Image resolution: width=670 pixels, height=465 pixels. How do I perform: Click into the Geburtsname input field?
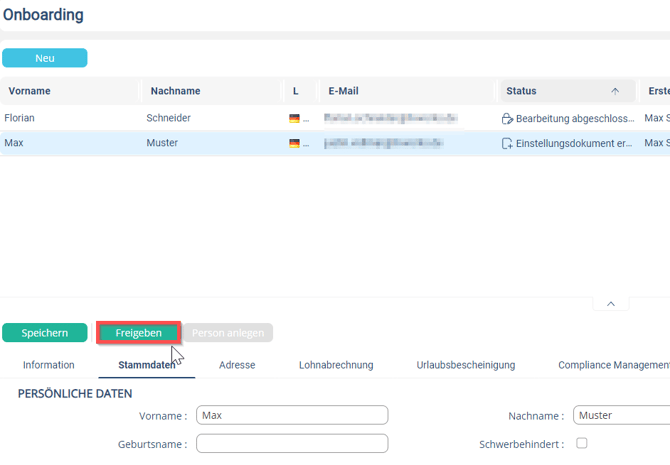pos(291,443)
